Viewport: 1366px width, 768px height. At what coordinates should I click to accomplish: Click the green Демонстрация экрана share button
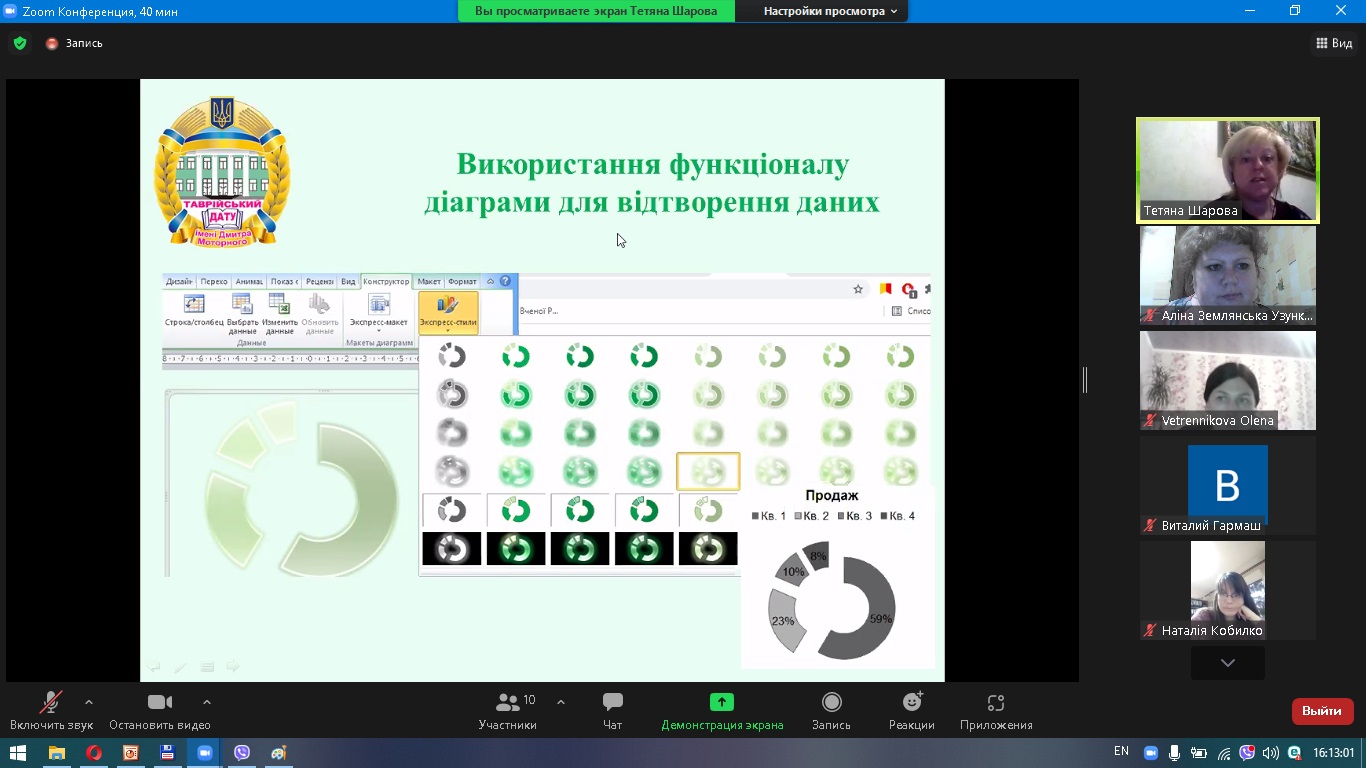click(x=722, y=711)
